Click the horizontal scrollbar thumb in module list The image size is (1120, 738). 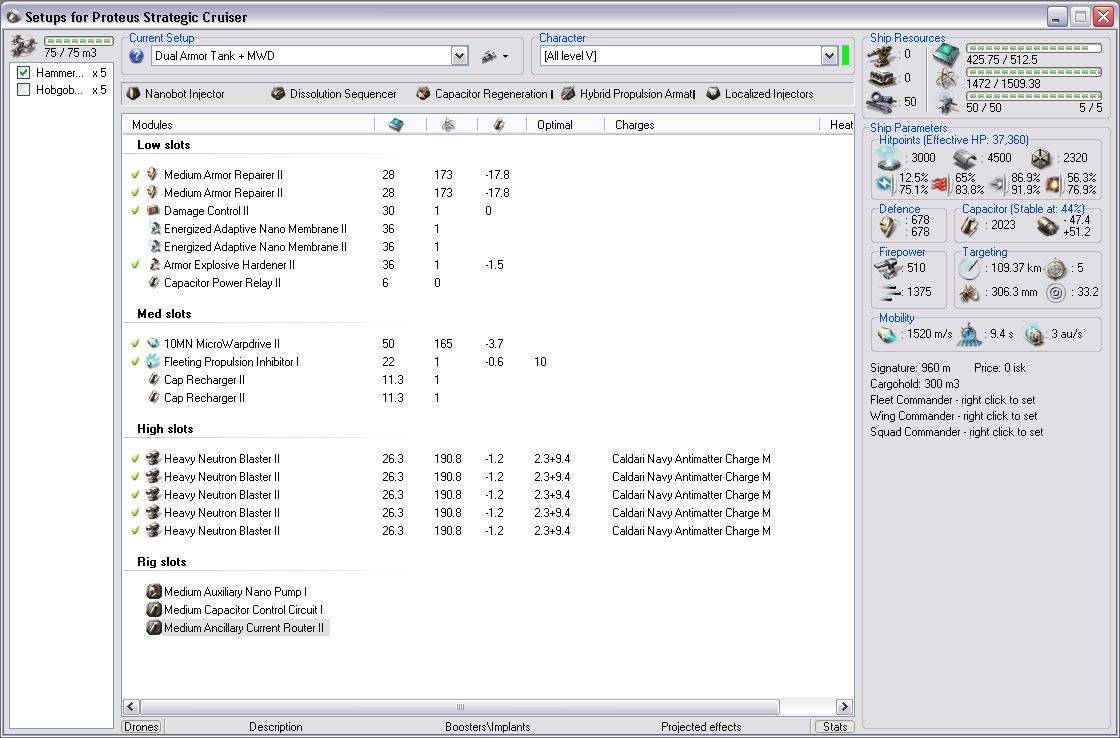click(x=460, y=707)
